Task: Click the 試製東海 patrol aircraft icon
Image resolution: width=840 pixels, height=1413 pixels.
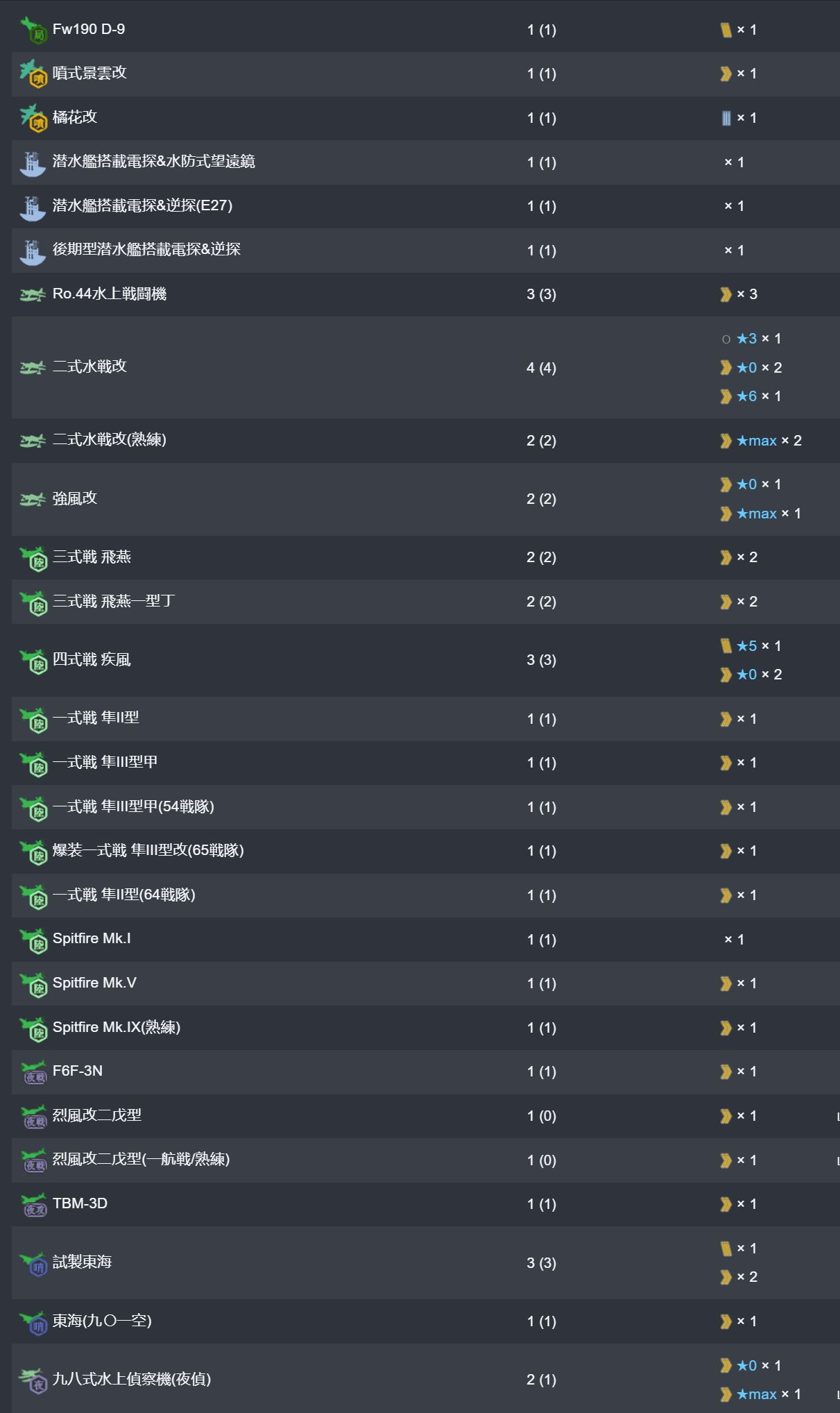Action: click(x=33, y=1263)
